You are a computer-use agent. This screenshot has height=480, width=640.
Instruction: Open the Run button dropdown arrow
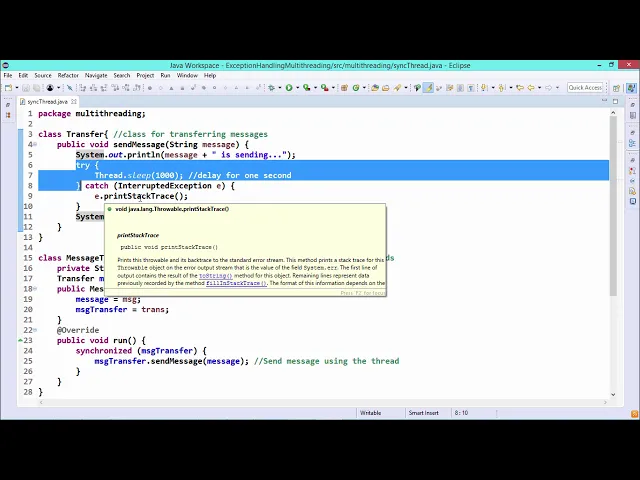(295, 88)
